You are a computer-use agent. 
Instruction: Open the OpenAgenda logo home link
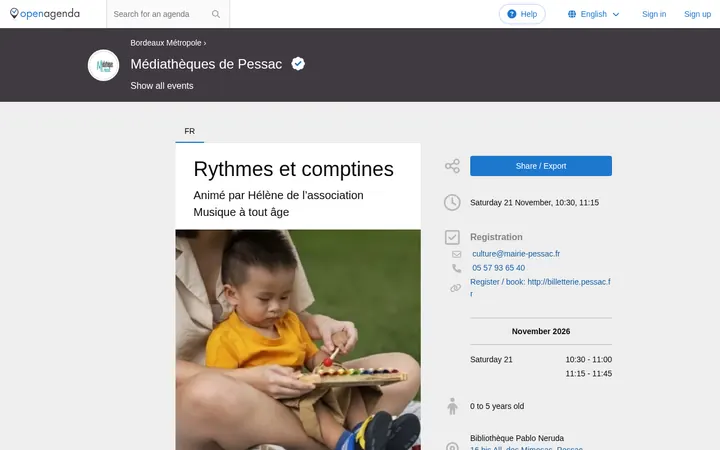click(x=45, y=14)
